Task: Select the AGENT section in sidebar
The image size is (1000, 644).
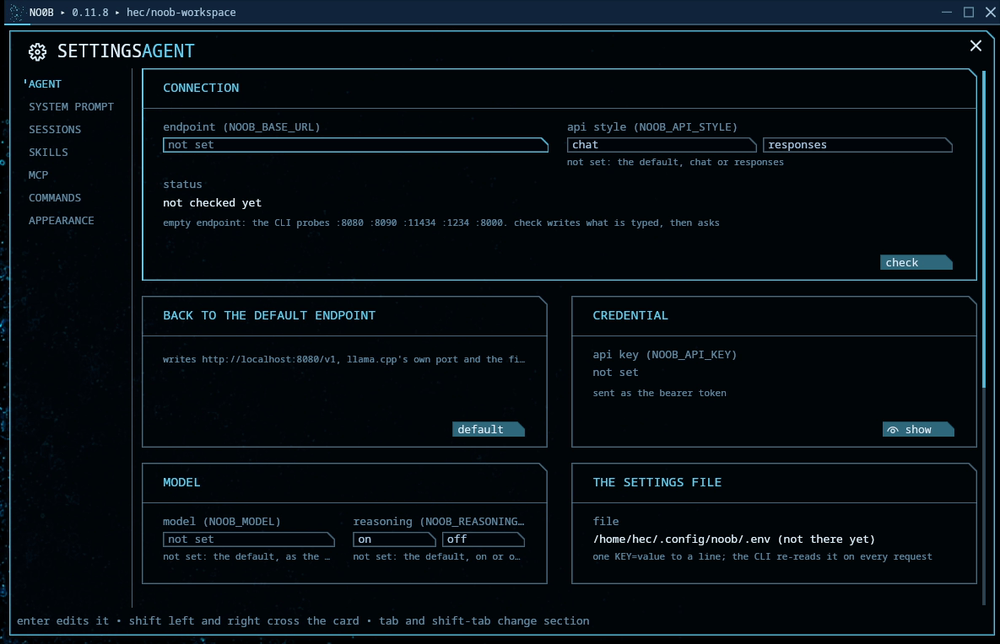Action: (45, 84)
